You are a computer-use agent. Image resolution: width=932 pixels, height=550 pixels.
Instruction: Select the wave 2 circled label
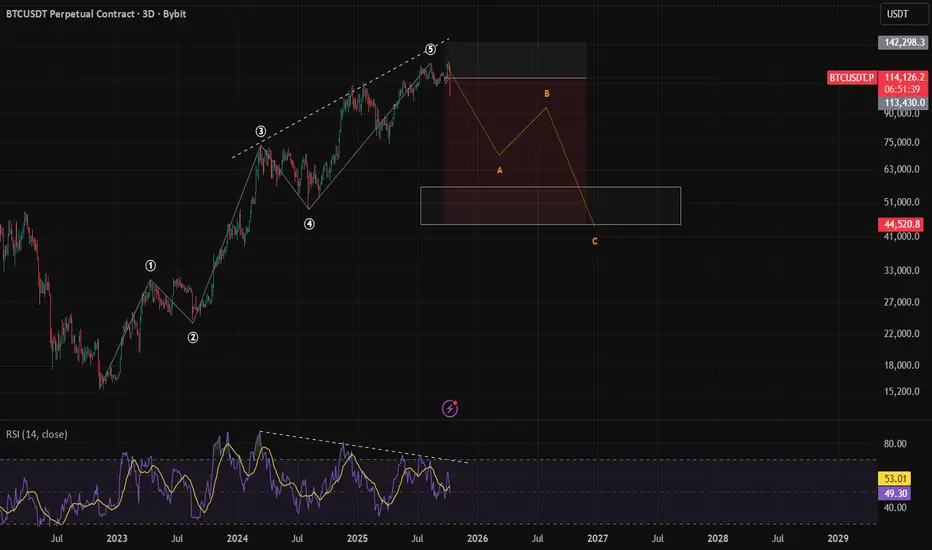coord(193,338)
